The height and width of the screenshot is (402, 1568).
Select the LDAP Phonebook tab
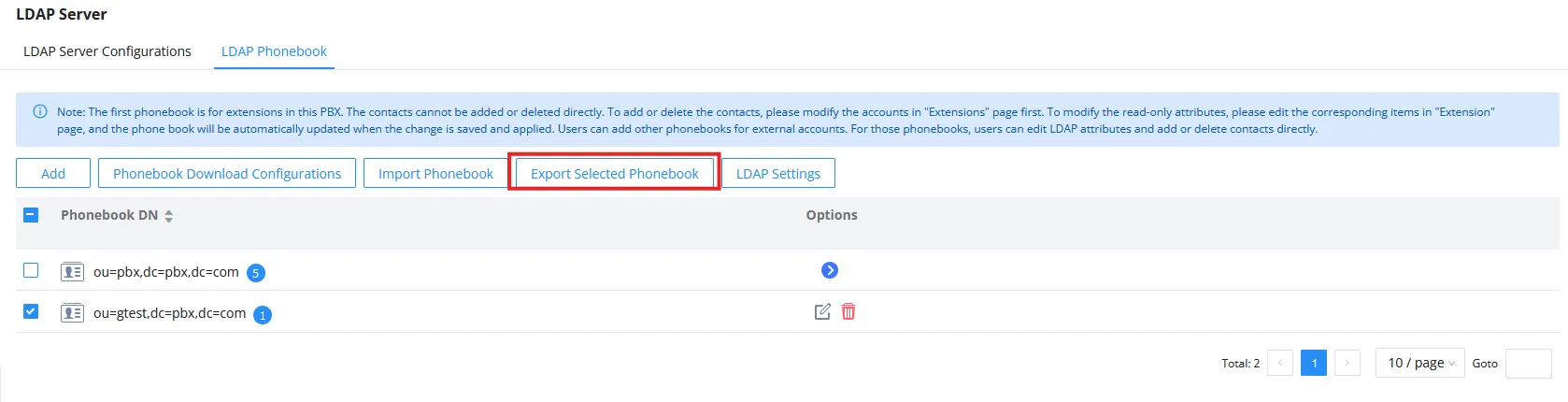pyautogui.click(x=274, y=51)
